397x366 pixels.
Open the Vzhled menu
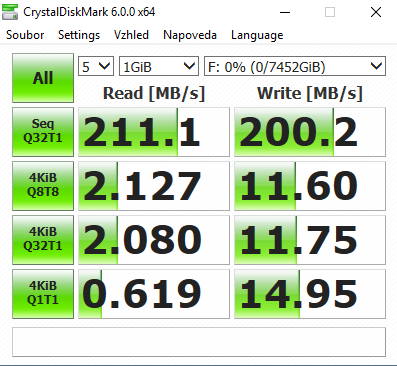pos(131,35)
